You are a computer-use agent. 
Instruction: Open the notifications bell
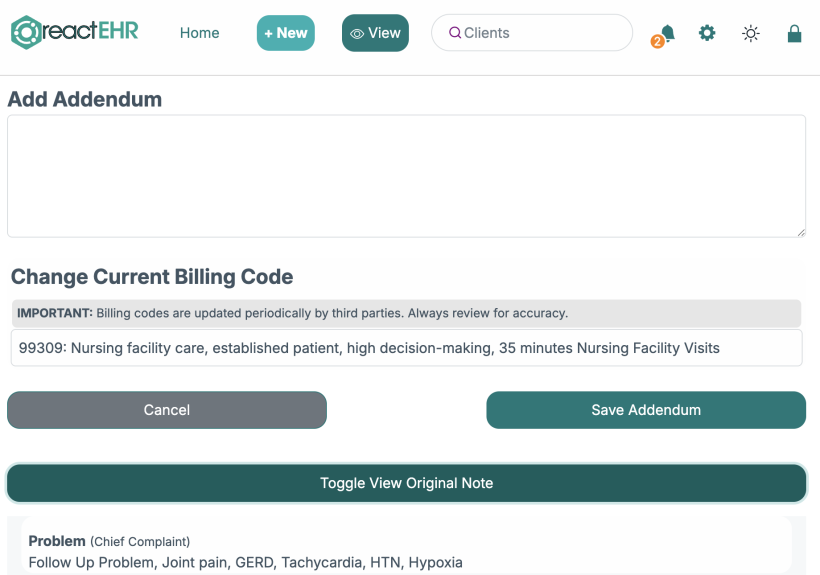[x=667, y=33]
